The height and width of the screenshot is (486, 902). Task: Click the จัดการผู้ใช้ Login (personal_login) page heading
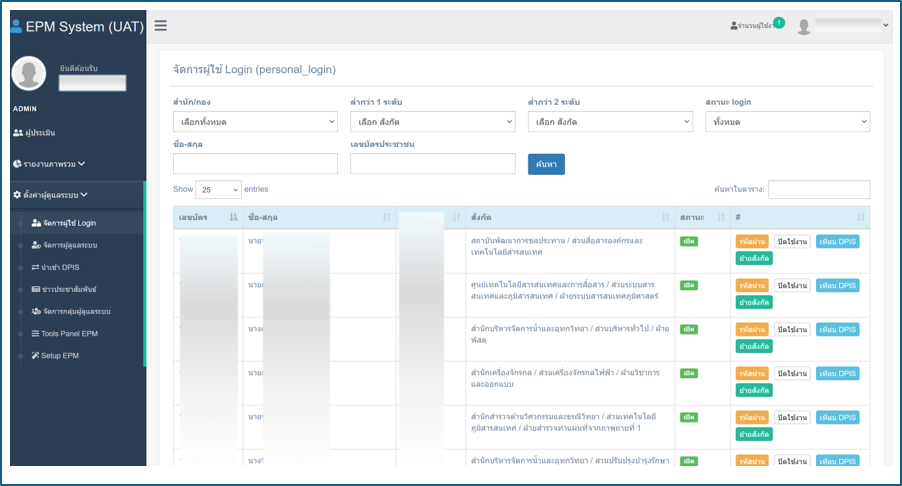(x=254, y=70)
